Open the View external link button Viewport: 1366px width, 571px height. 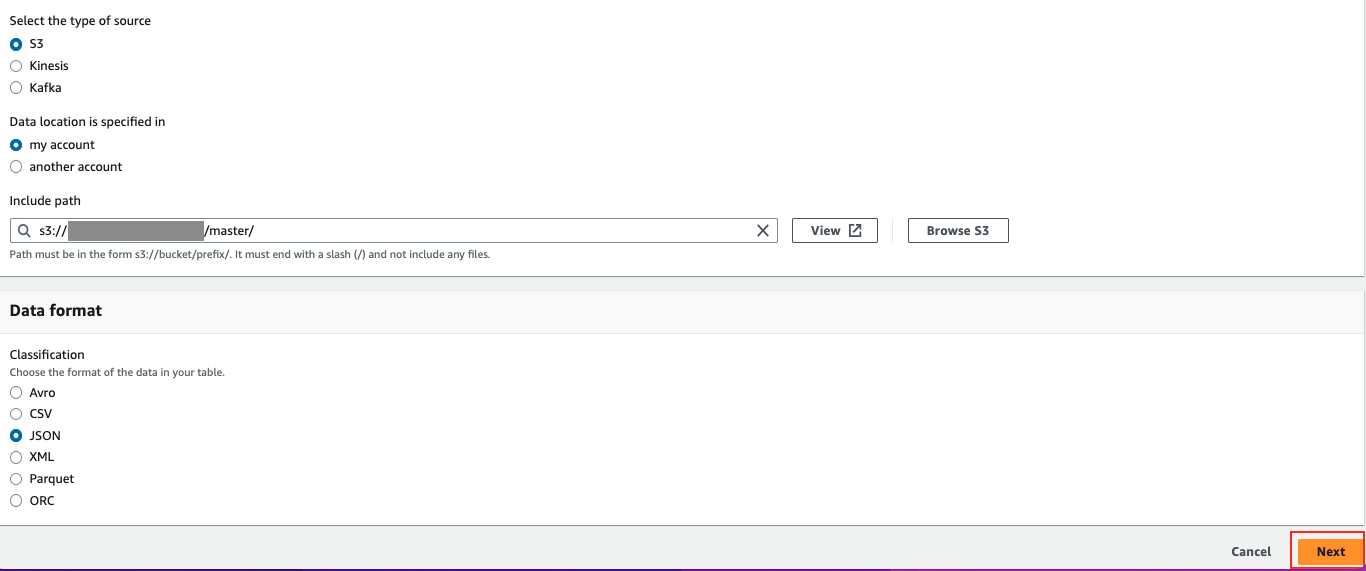835,231
